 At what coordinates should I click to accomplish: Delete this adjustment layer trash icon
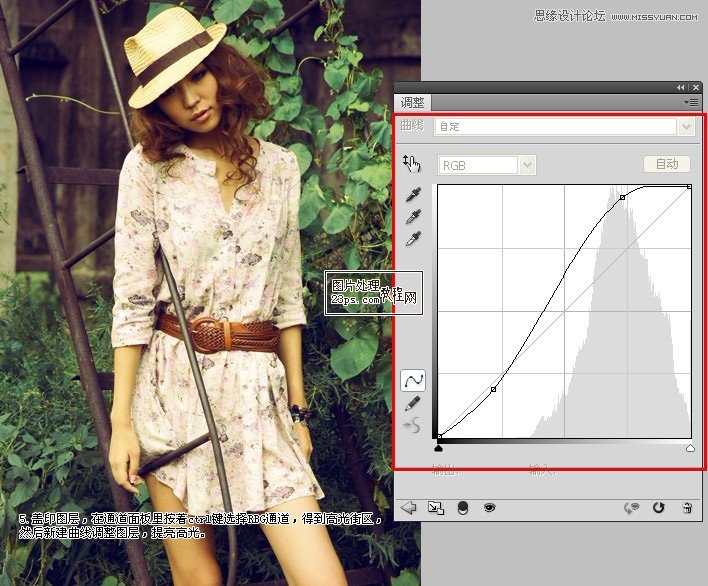click(x=687, y=508)
